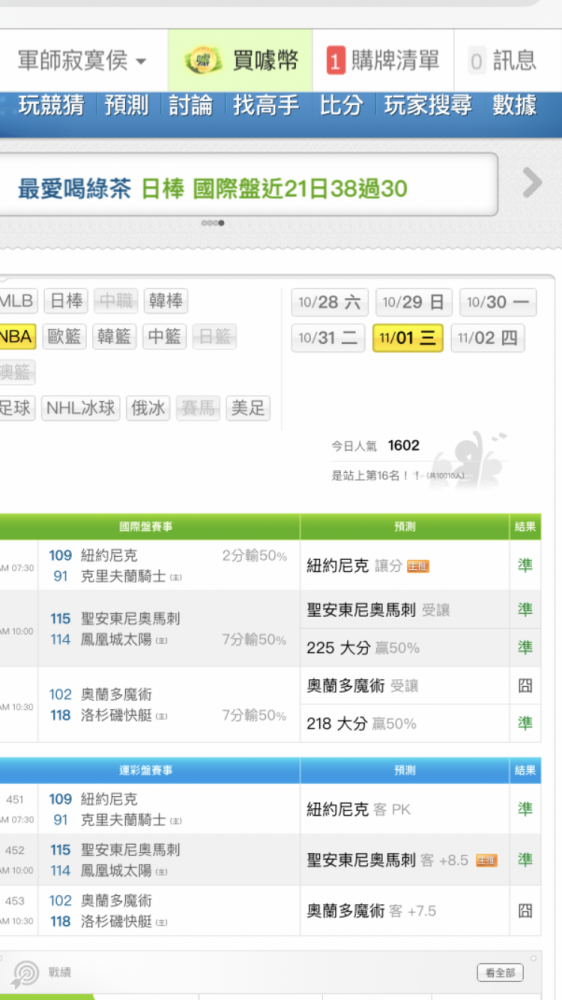This screenshot has width=562, height=1000.
Task: Select the NHL冰球 league filter
Action: (81, 408)
